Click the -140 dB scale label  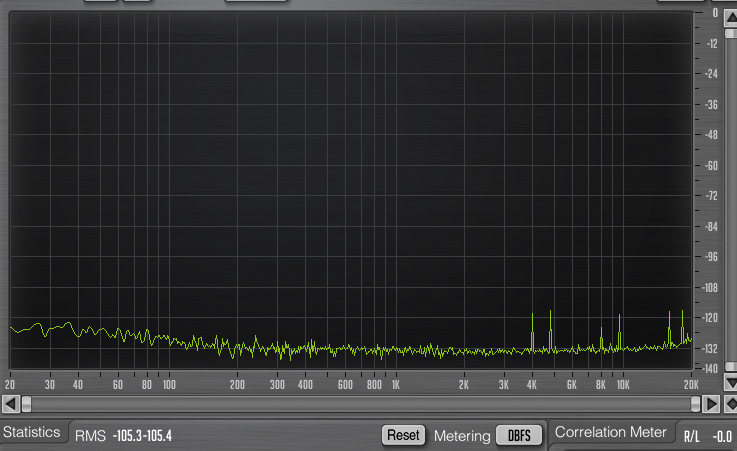point(710,369)
